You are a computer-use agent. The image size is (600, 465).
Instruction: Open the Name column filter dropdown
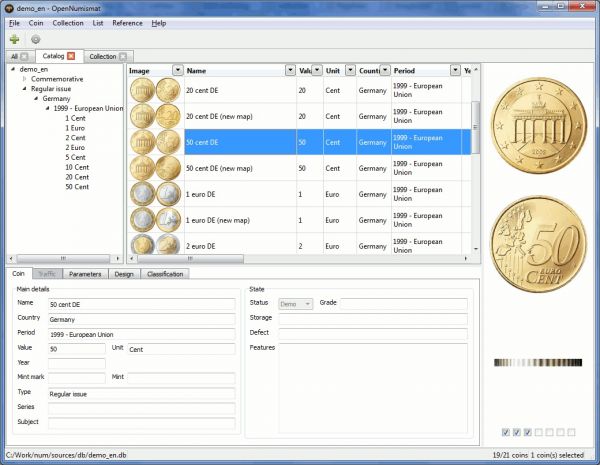point(289,71)
